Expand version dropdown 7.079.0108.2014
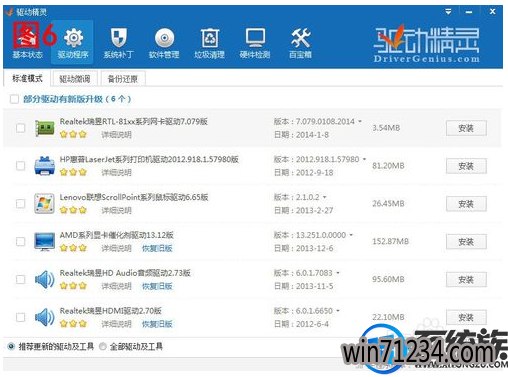 coord(360,122)
